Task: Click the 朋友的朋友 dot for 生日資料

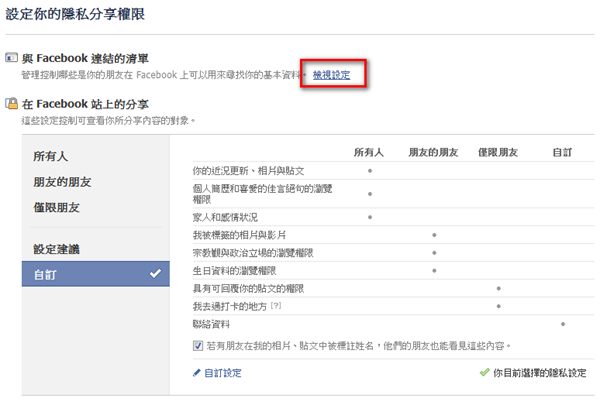Action: coord(434,270)
